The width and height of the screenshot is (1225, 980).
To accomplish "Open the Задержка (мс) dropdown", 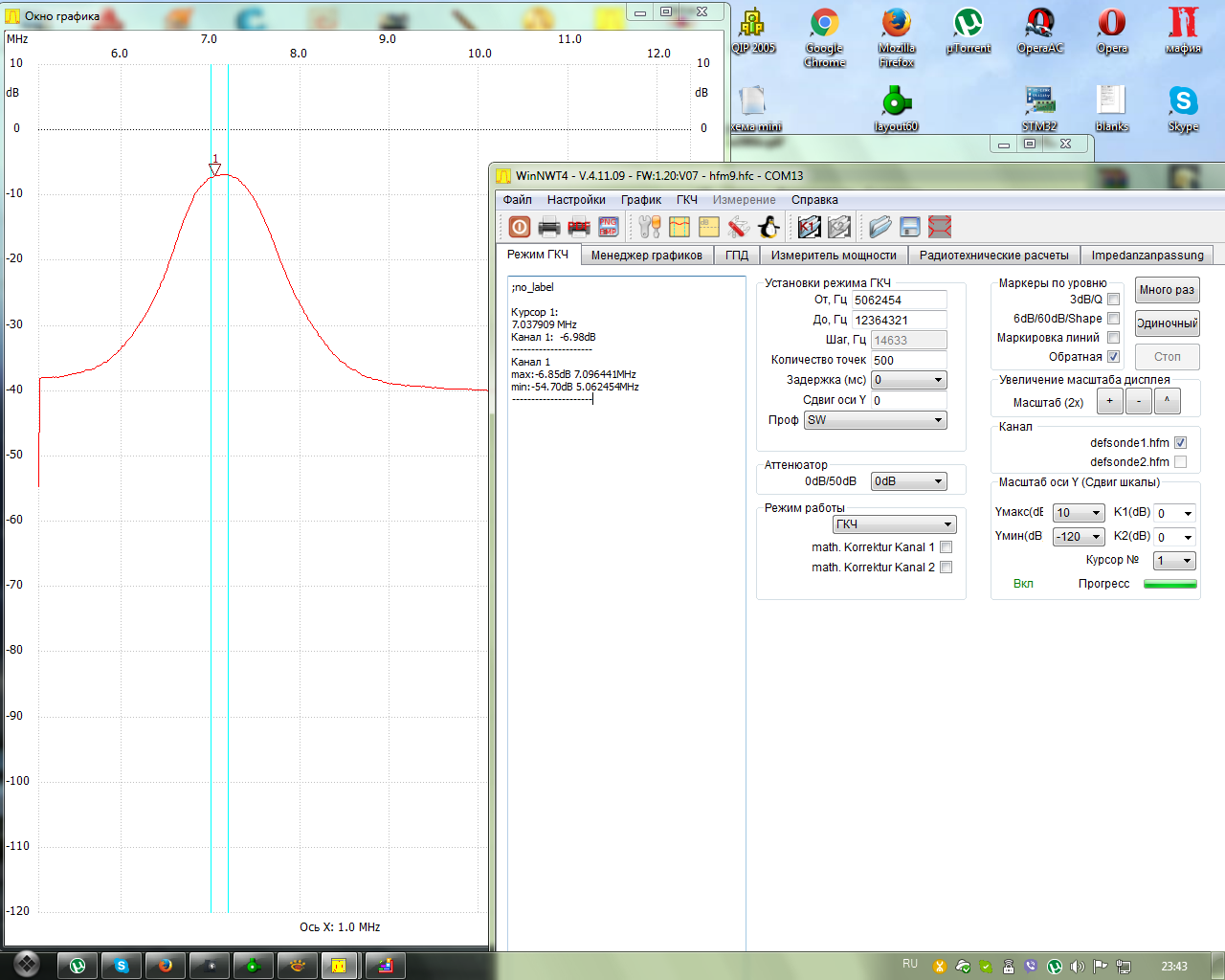I will point(908,380).
